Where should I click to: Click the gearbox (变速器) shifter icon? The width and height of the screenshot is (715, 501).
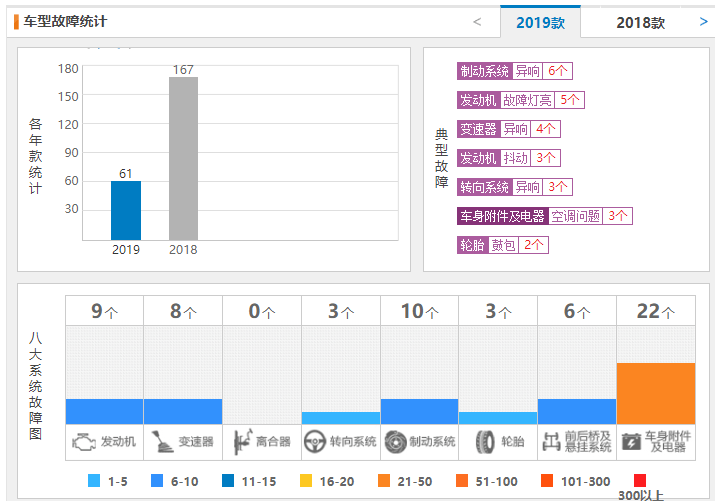(x=162, y=441)
